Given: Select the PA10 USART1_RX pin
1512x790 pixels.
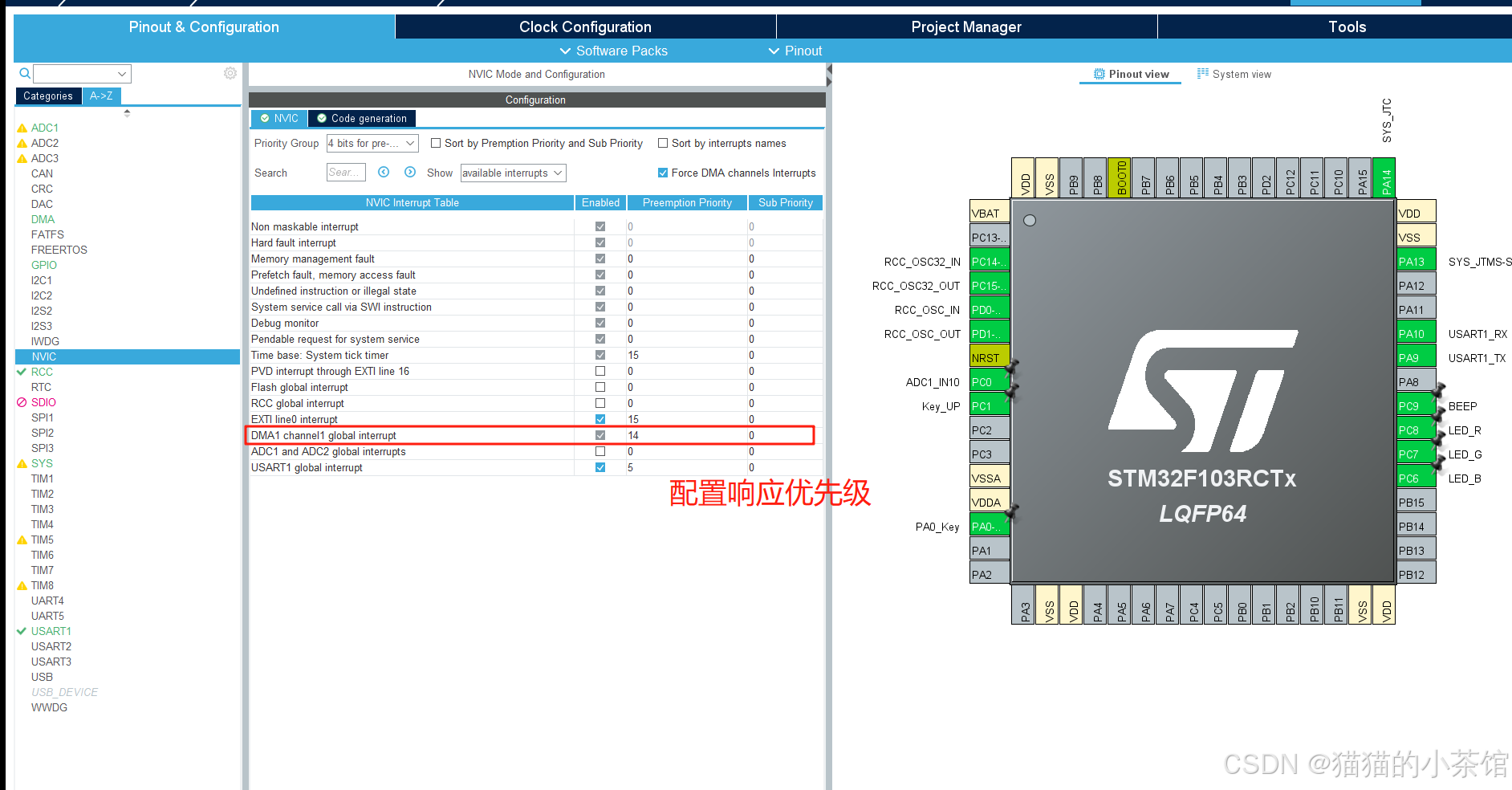Looking at the screenshot, I should 1416,333.
